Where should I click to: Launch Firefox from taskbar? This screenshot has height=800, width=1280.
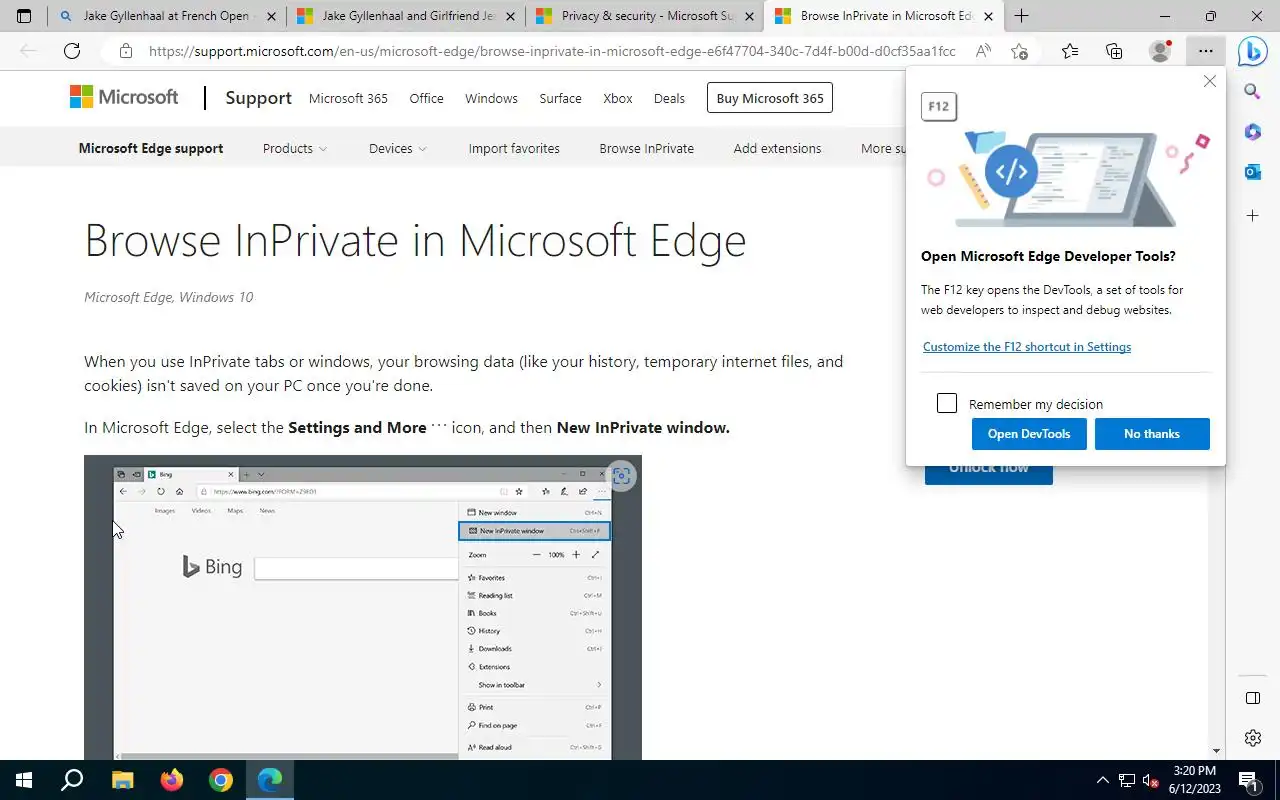[x=171, y=780]
